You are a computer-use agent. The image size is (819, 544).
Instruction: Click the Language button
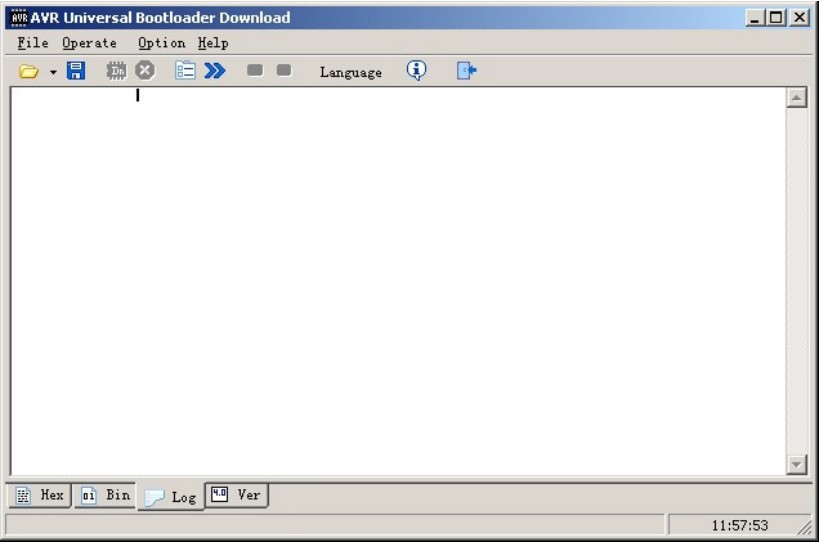point(350,72)
